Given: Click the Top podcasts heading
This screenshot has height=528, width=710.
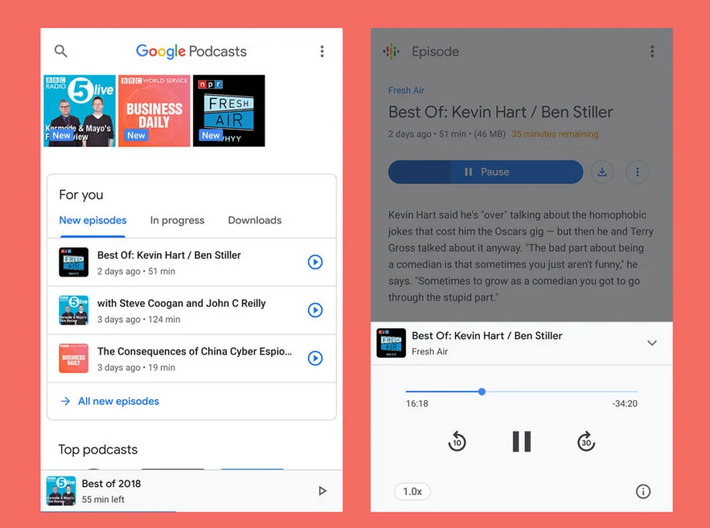Looking at the screenshot, I should (x=98, y=449).
